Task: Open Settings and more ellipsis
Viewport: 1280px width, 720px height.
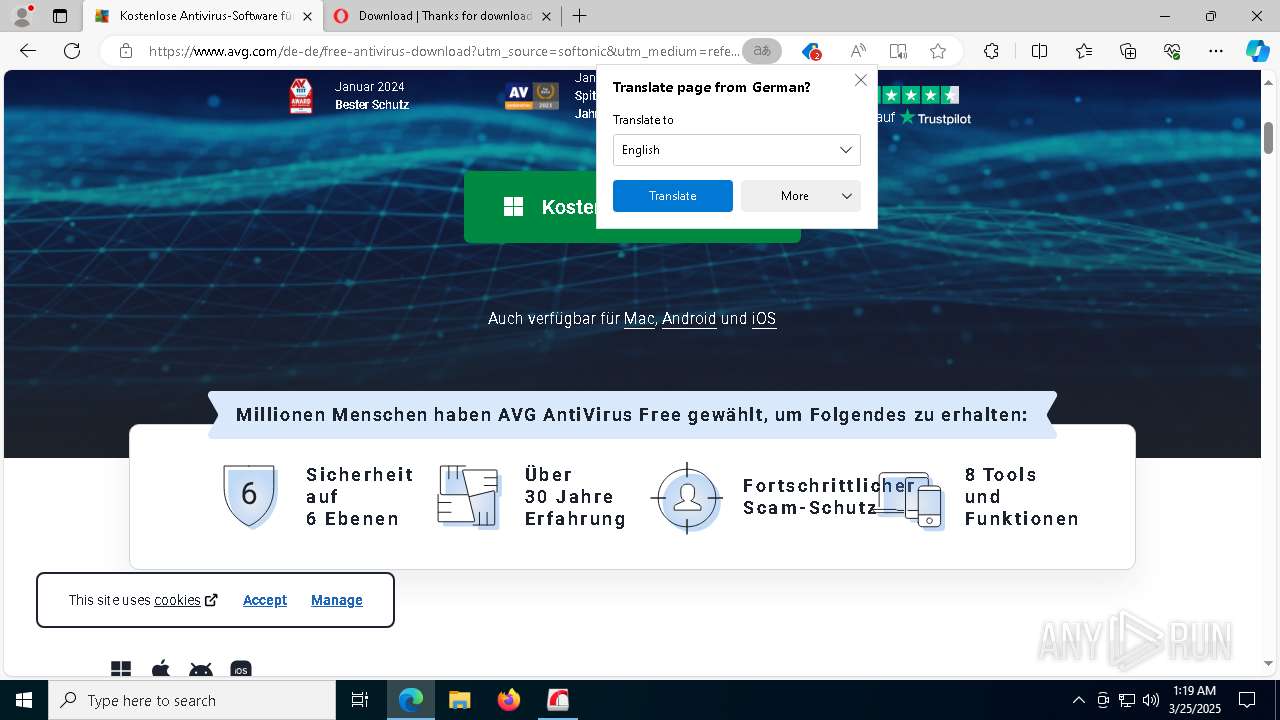Action: (x=1216, y=51)
